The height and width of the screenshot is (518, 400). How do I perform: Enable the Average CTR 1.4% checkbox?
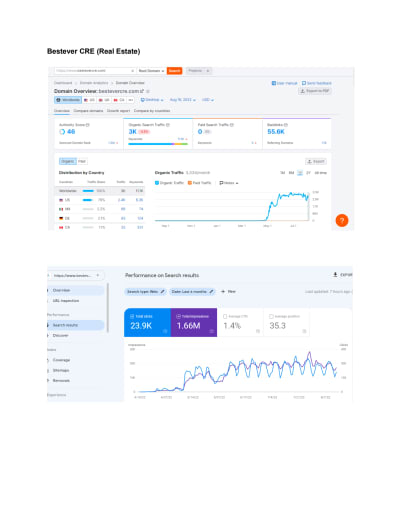225,316
